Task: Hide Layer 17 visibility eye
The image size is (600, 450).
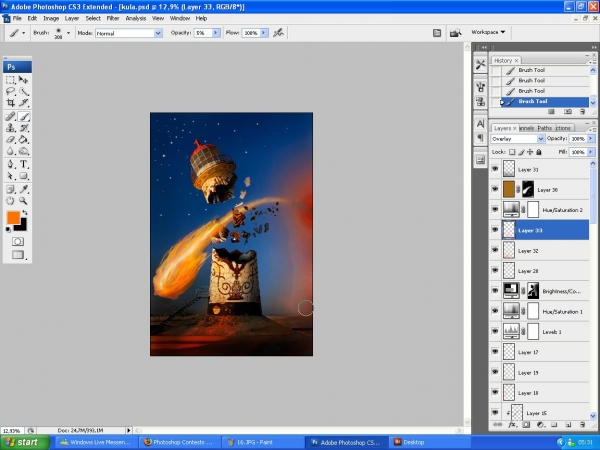Action: pyautogui.click(x=495, y=352)
